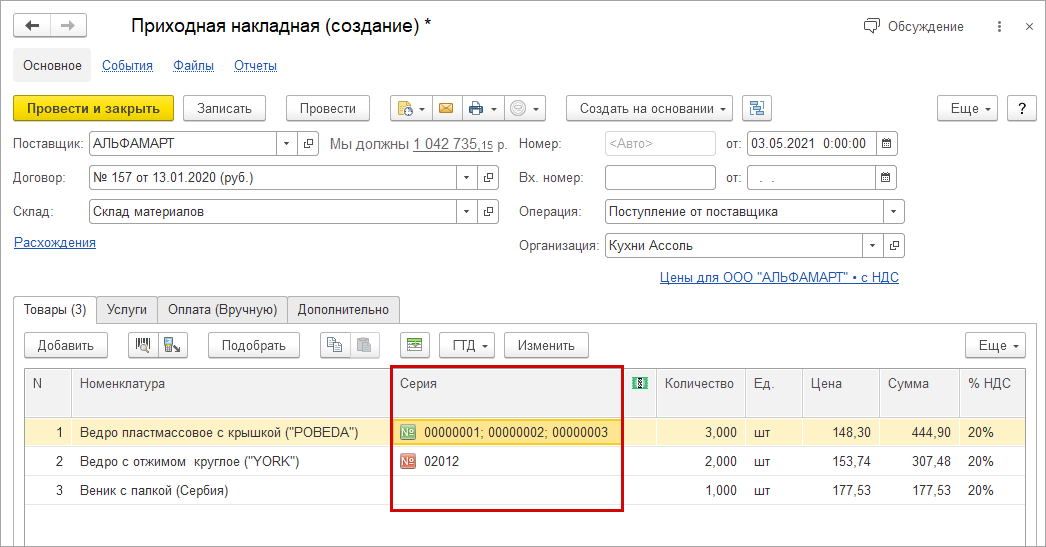
Task: Click the envelope email icon in toolbar
Action: [445, 109]
